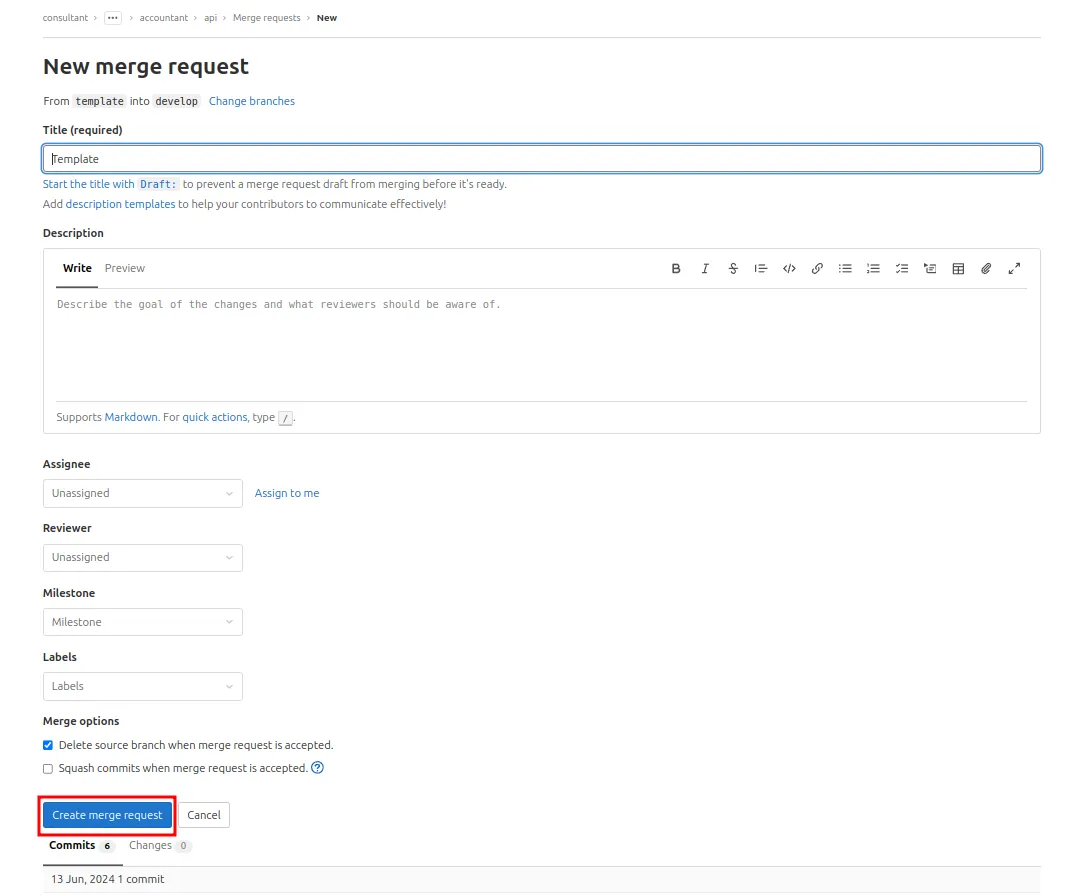Viewport: 1084px width, 896px height.
Task: Apply italic formatting in description toolbar
Action: (704, 269)
